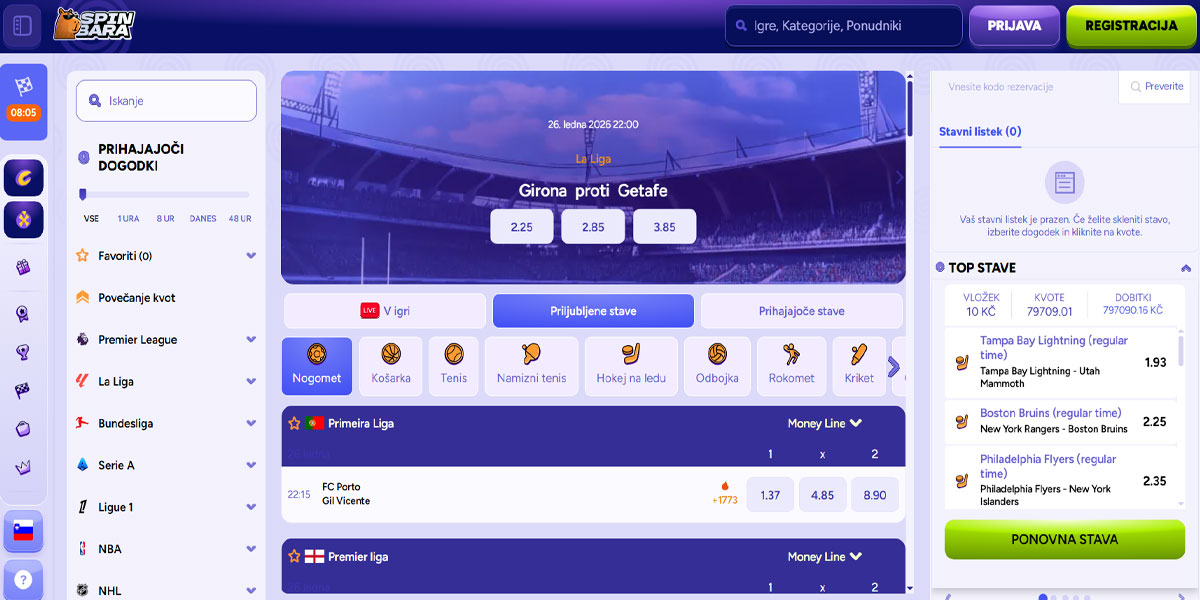Open the Slovenian flag language selector
Screen dimensions: 1200x600
(x=23, y=531)
